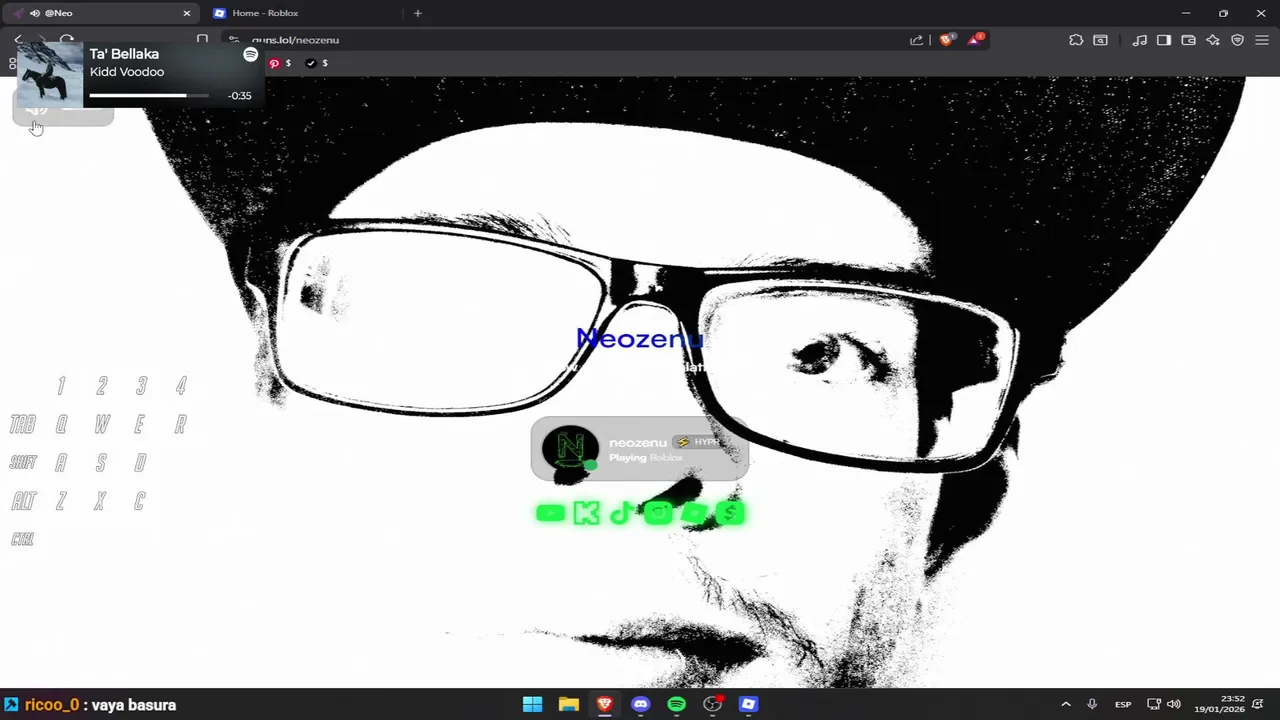Click the share page icon
This screenshot has width=1280, height=720.
916,40
